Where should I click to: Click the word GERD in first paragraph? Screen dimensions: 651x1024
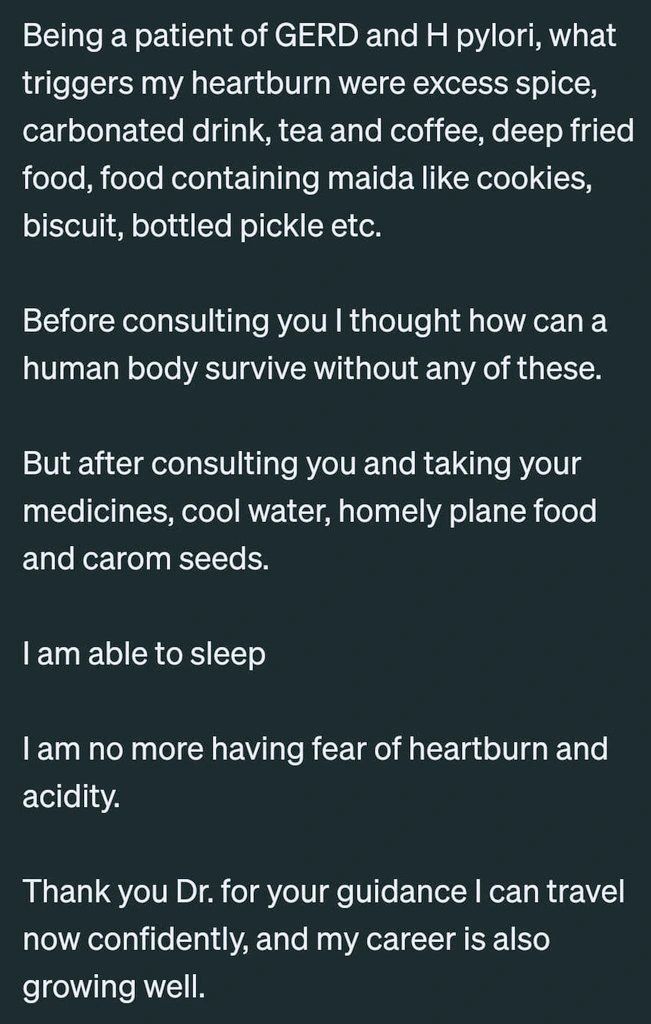pos(315,36)
